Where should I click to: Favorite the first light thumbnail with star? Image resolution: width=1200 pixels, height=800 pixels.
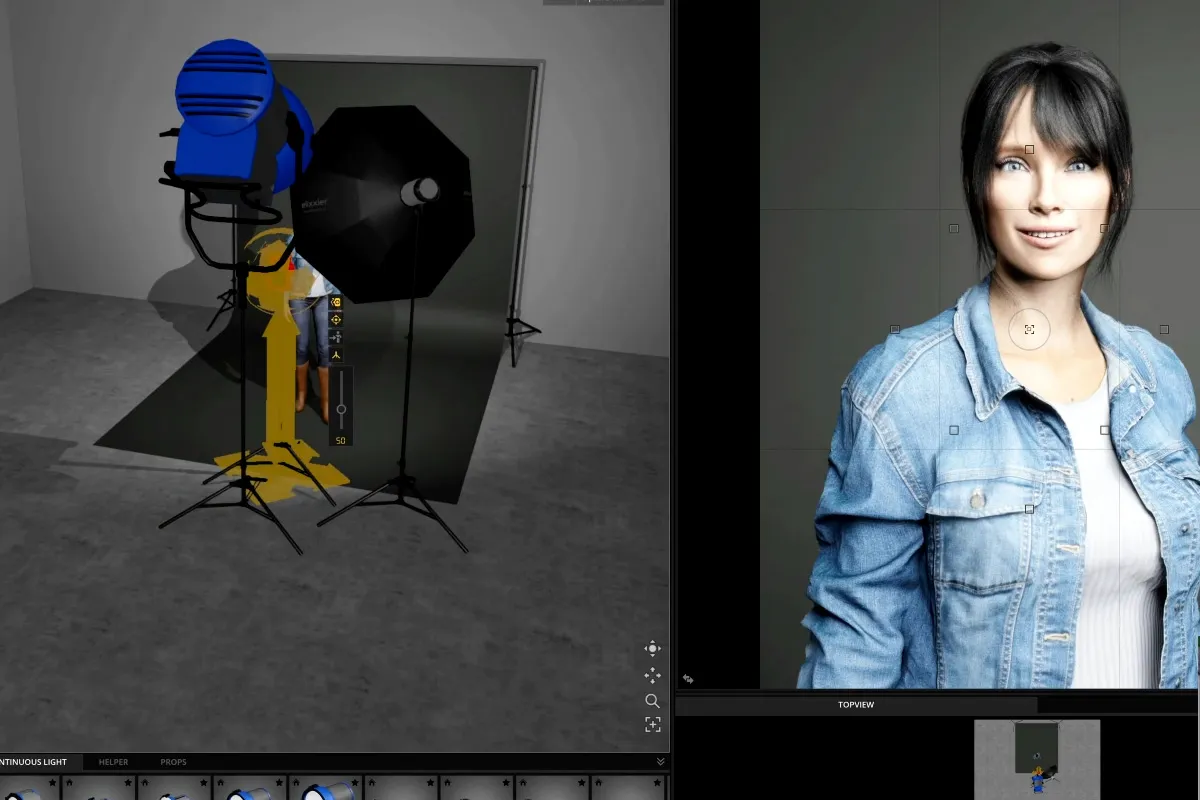coord(52,782)
